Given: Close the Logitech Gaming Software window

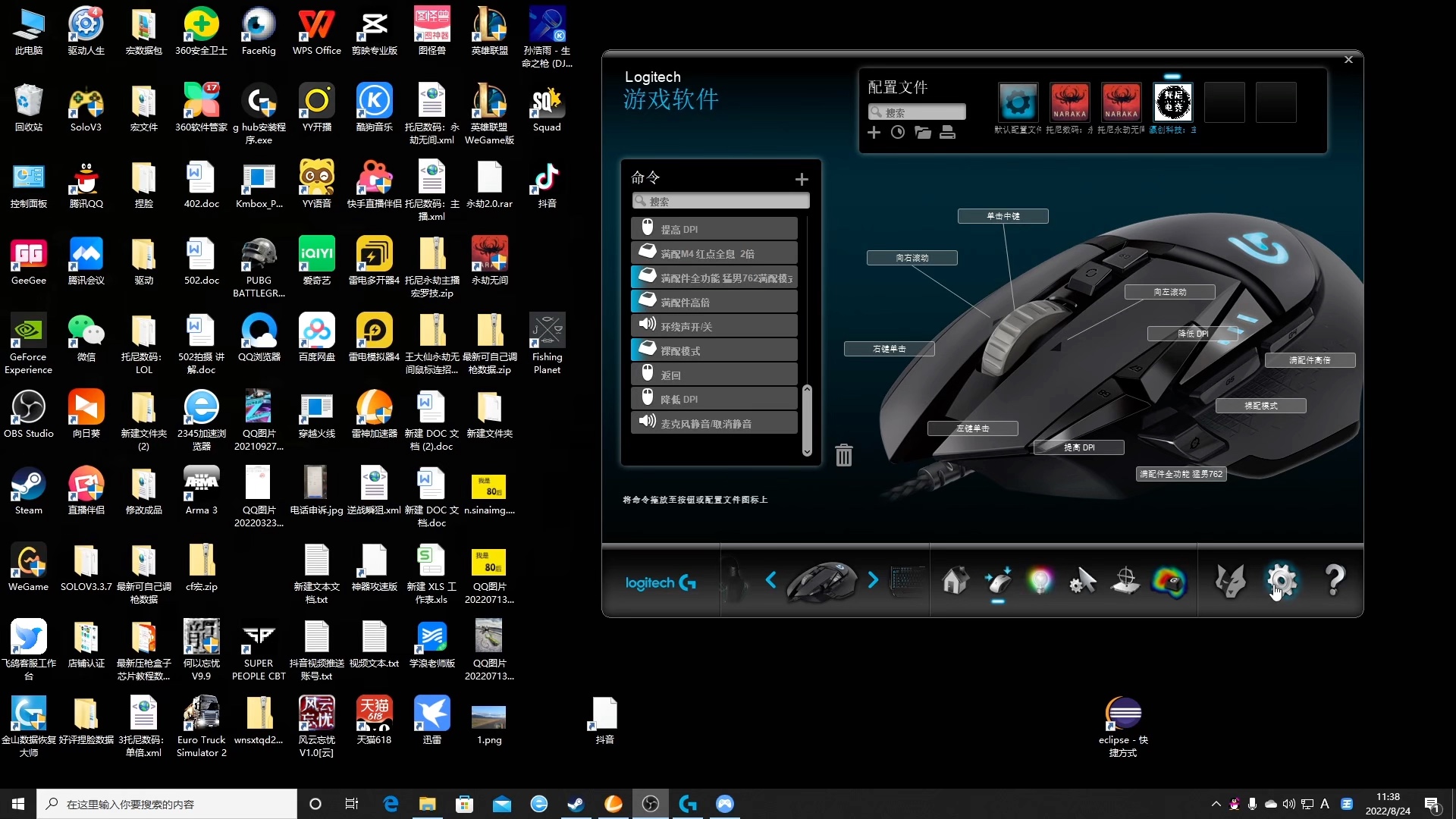Looking at the screenshot, I should [x=1348, y=60].
